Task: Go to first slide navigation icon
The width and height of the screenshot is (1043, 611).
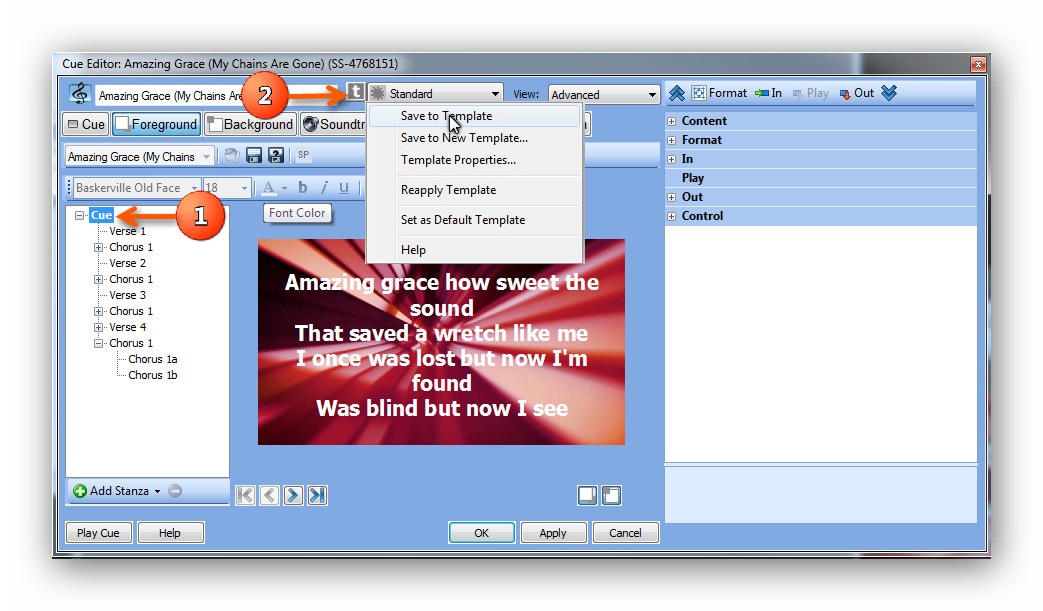Action: pos(245,495)
